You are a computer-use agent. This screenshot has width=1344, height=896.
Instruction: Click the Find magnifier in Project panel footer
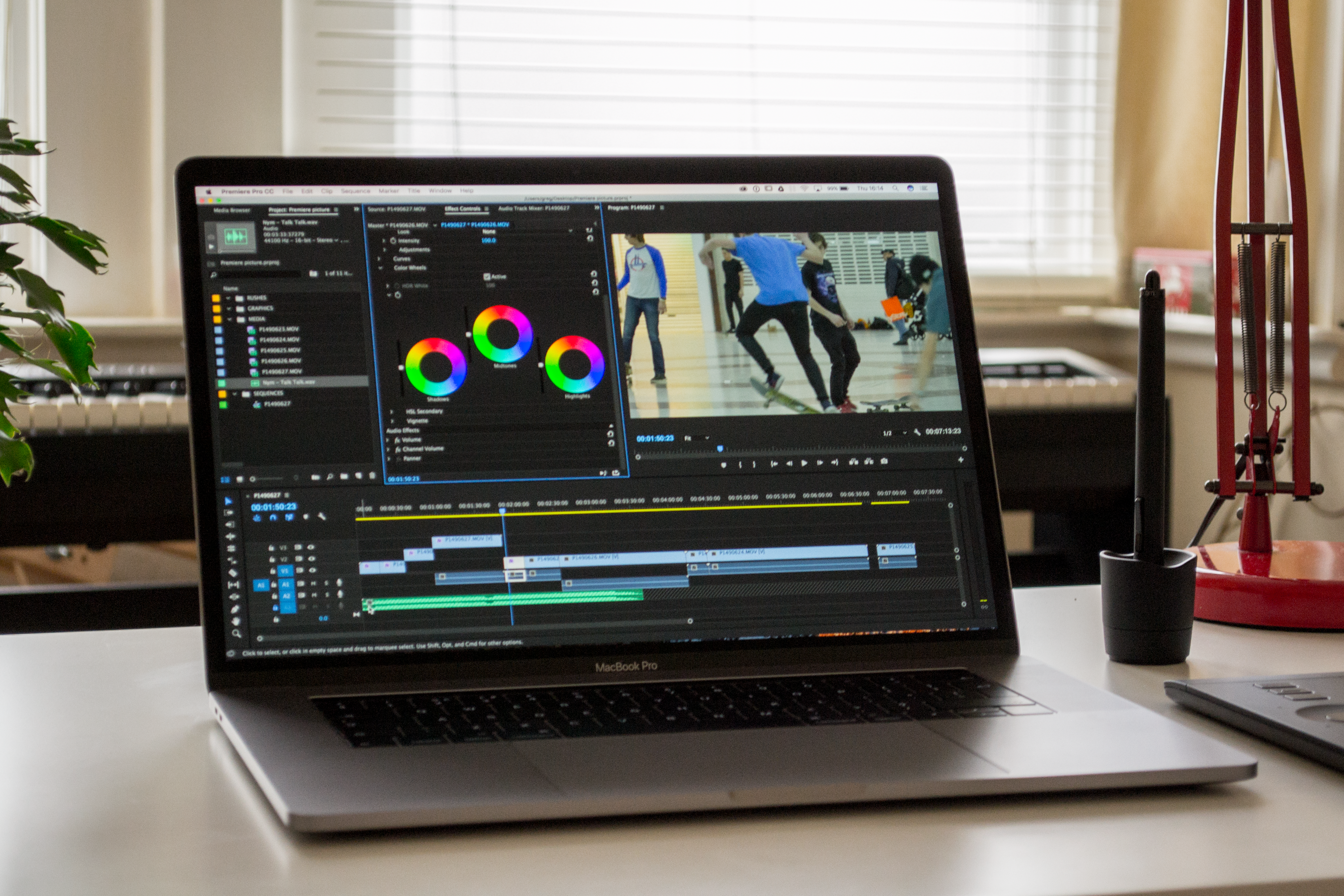click(x=330, y=477)
